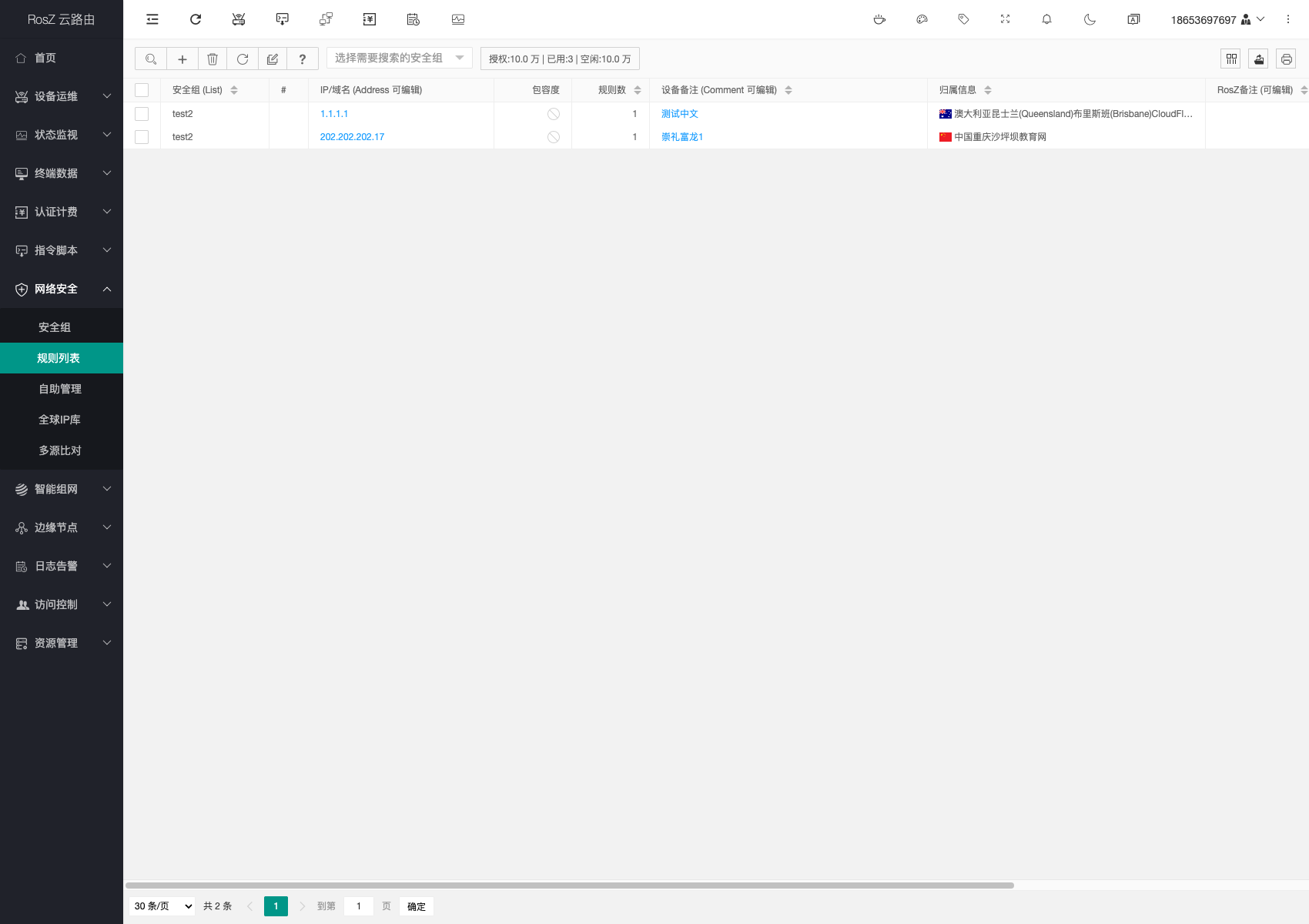Click the print icon at top right
This screenshot has width=1309, height=924.
1286,59
